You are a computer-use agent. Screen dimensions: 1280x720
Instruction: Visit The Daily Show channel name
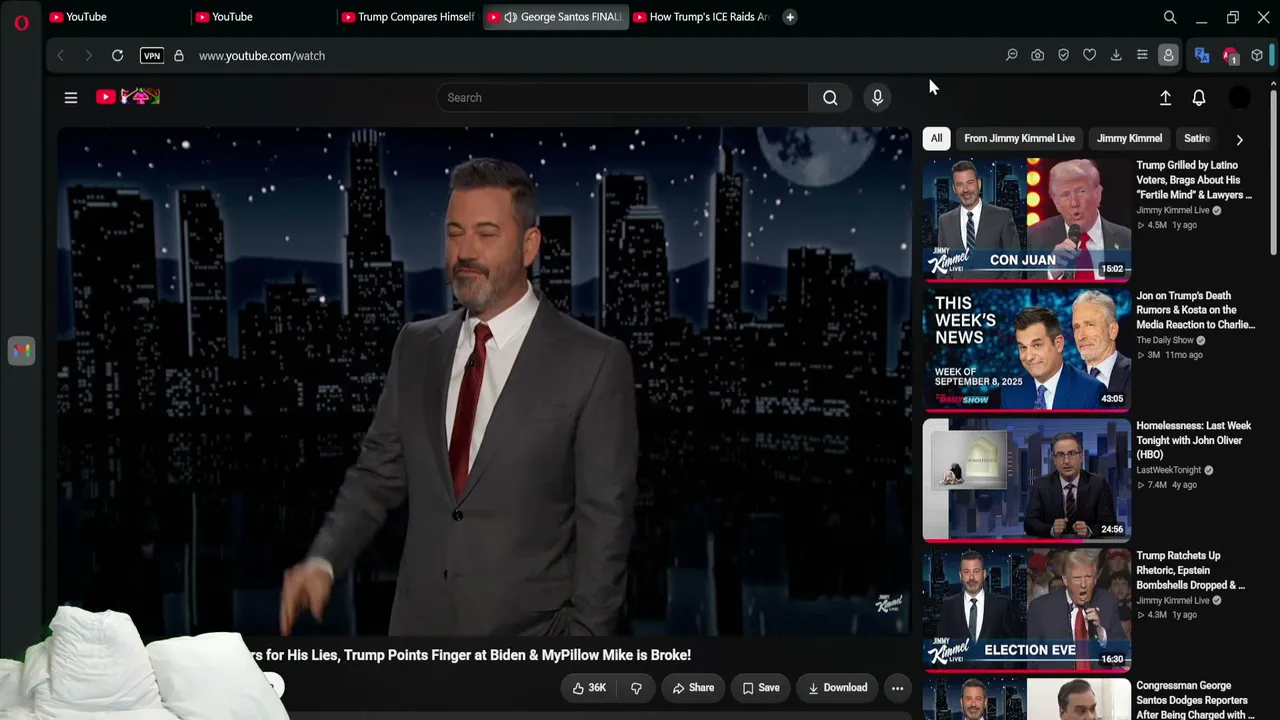point(1165,340)
